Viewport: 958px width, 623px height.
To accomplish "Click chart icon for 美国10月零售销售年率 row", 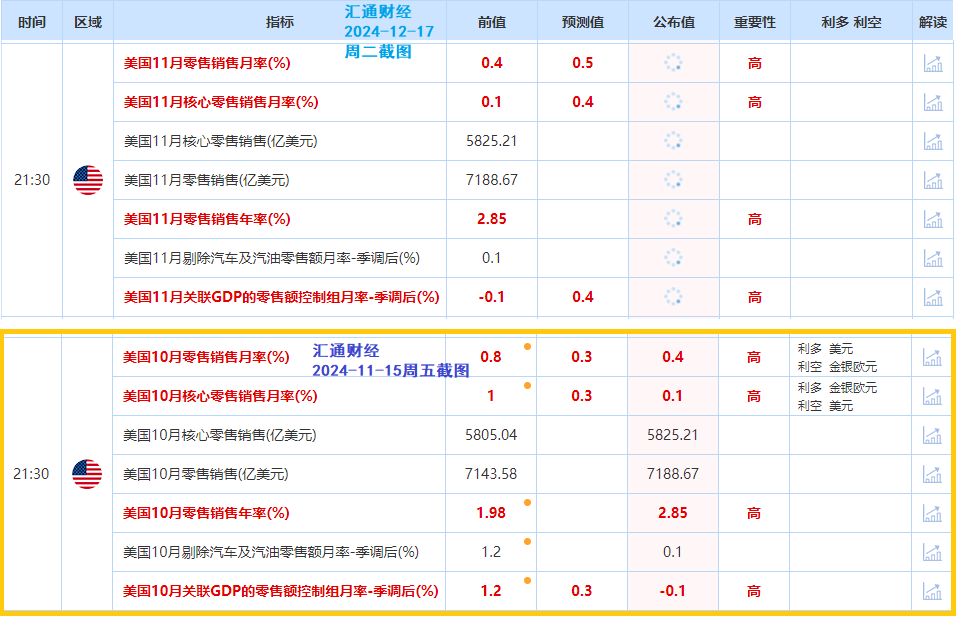I will click(x=932, y=513).
